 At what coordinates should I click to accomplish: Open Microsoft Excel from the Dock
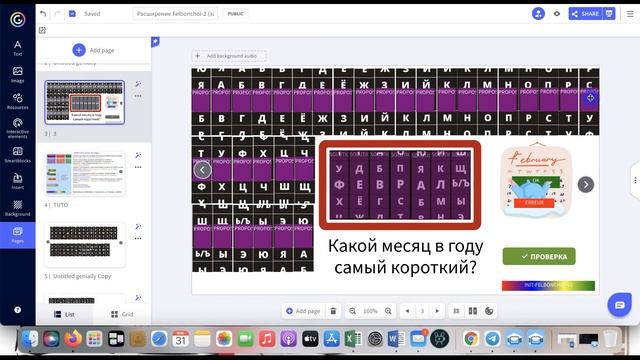tap(353, 339)
